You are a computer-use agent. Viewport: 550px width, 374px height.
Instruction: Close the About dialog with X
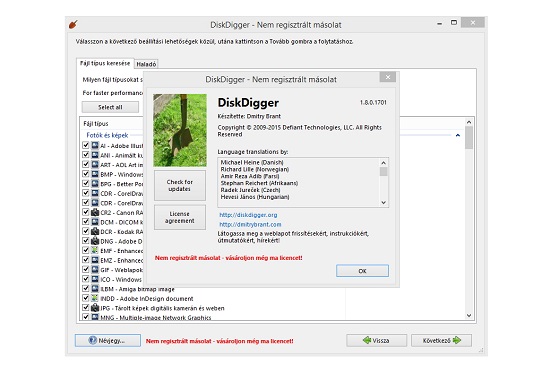[388, 77]
